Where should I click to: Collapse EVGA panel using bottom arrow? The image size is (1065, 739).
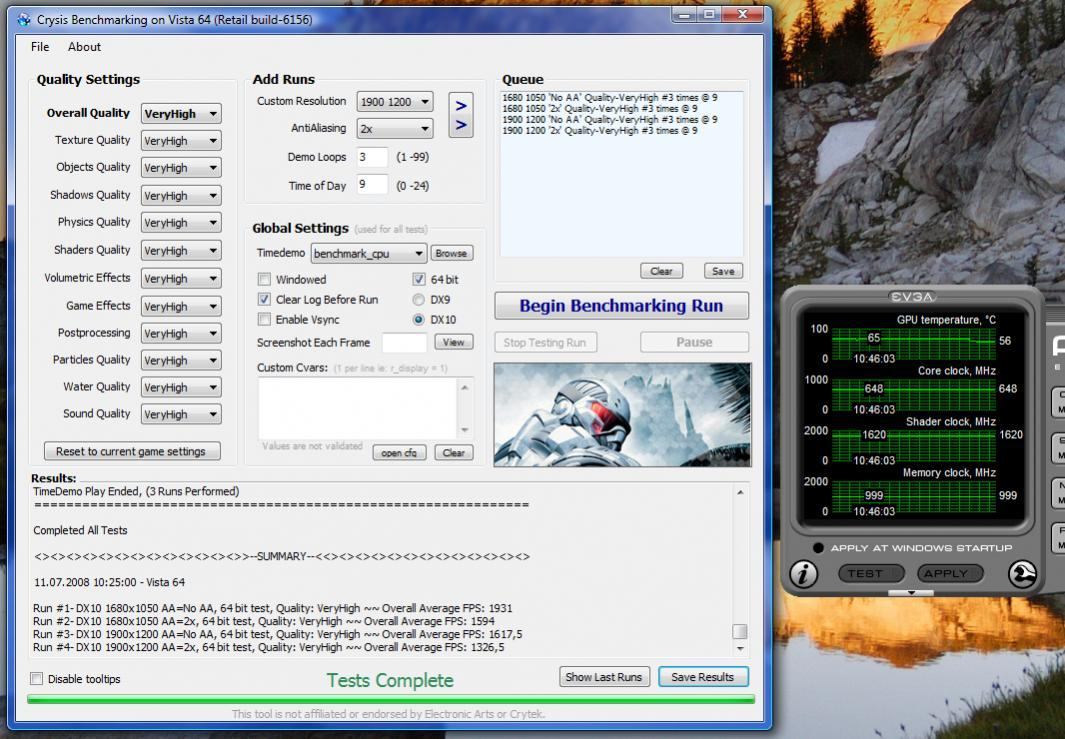coord(911,593)
